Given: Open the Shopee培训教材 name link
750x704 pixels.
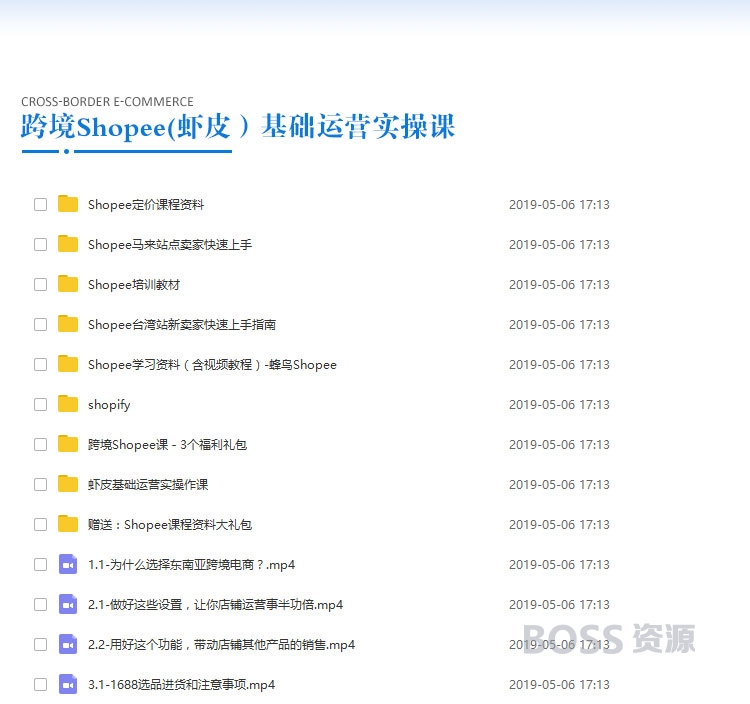Looking at the screenshot, I should (134, 285).
